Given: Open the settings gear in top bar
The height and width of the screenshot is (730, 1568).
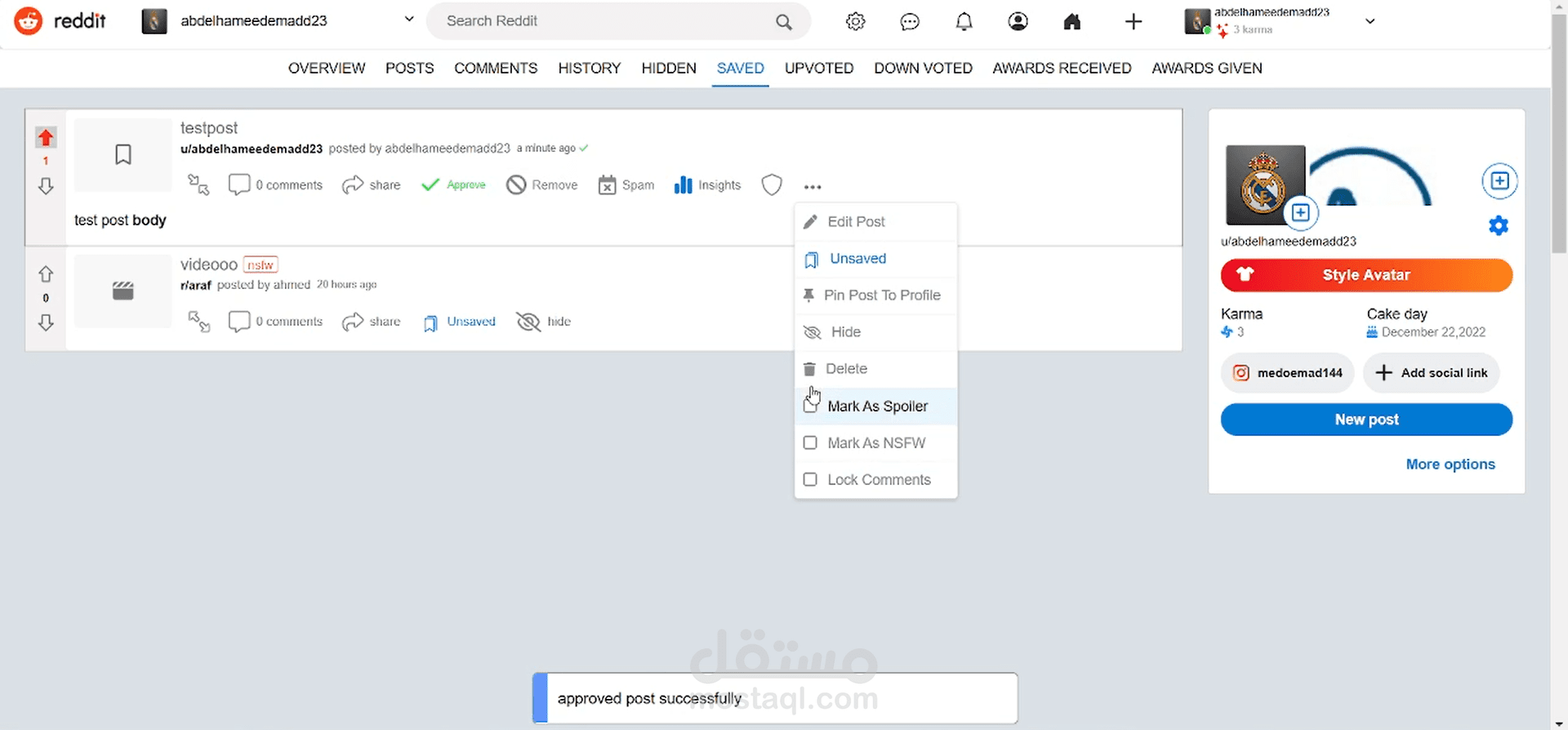Looking at the screenshot, I should point(855,22).
